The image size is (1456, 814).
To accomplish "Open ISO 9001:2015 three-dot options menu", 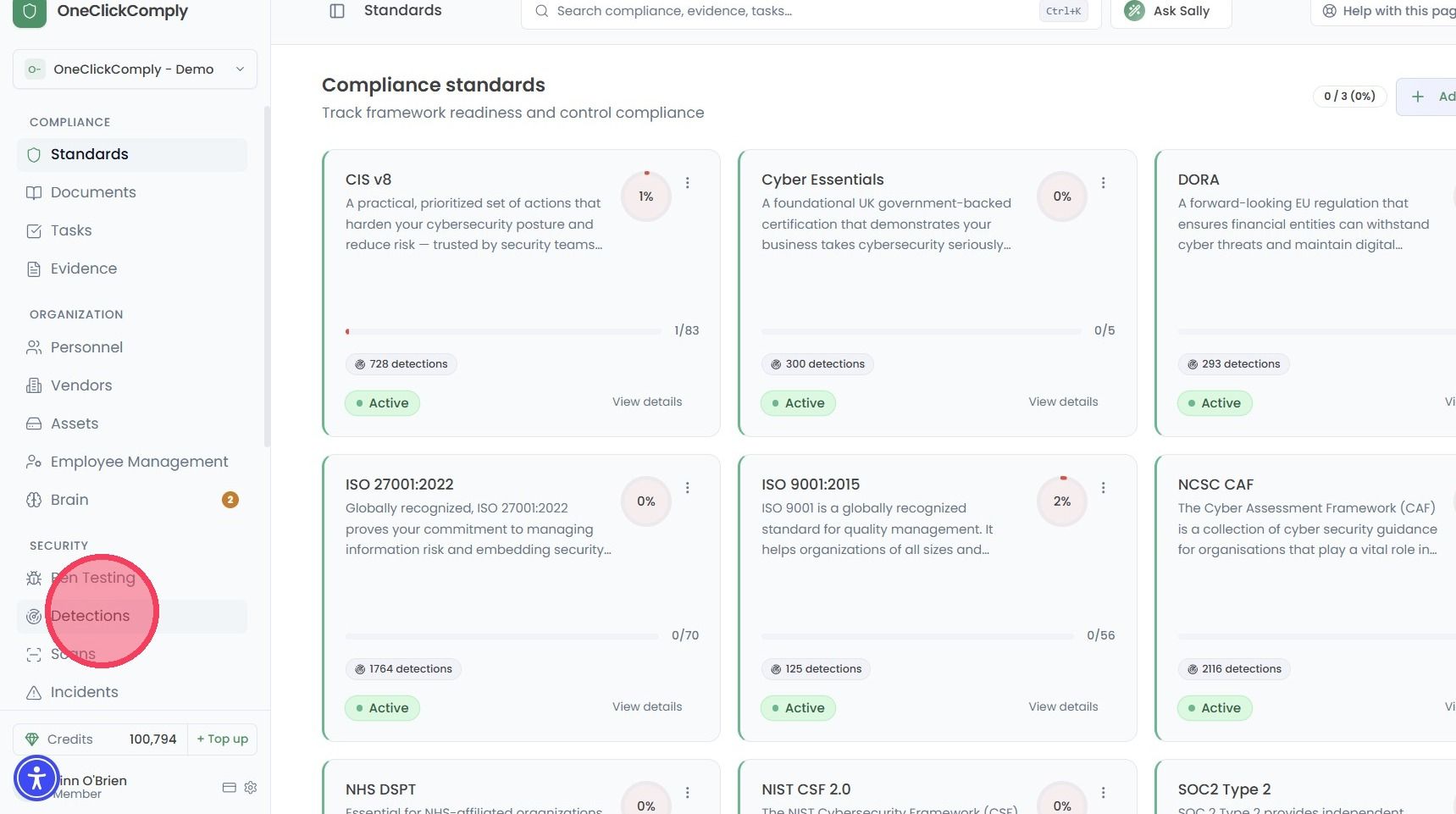I will pos(1104,487).
